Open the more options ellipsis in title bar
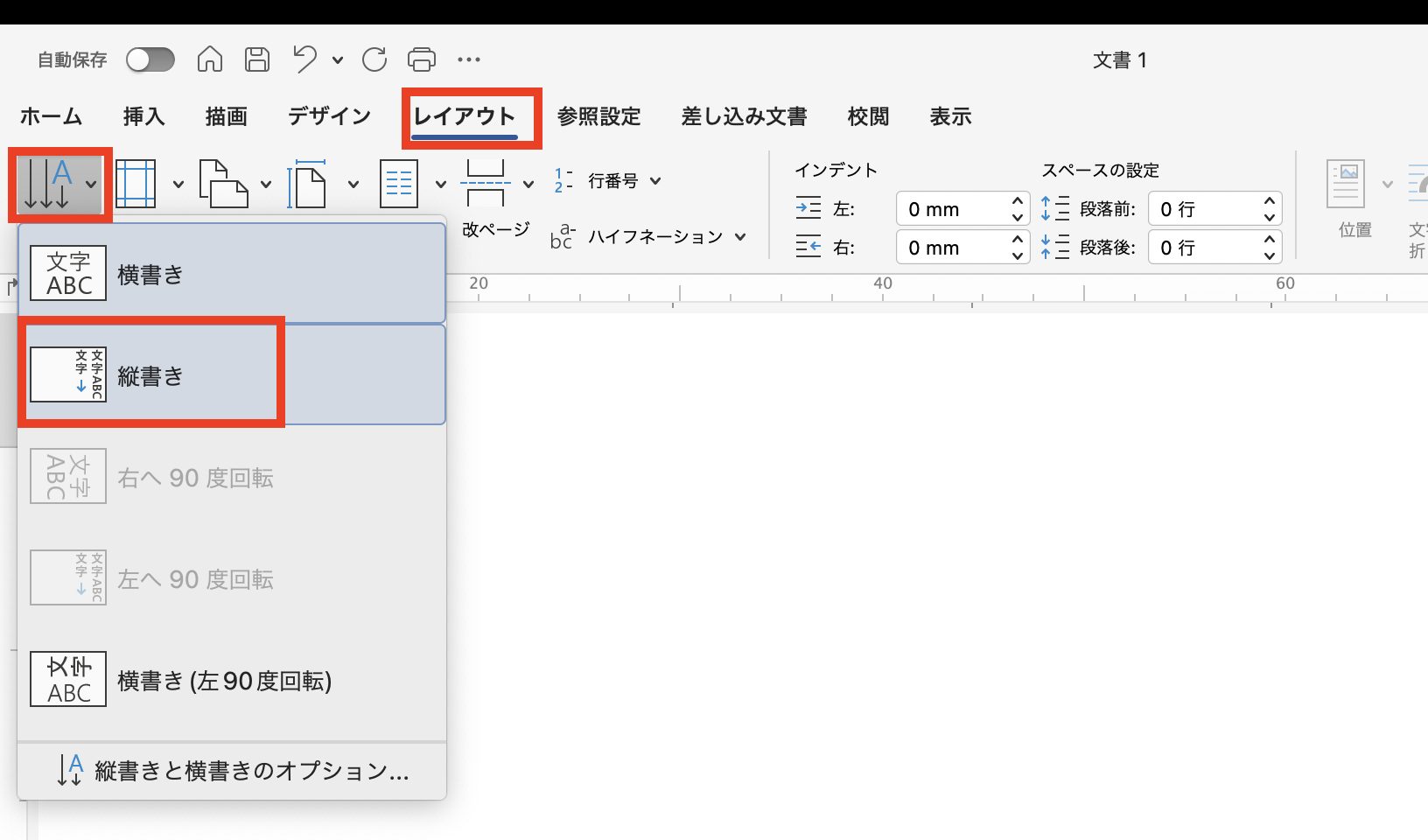1428x840 pixels. 469,59
